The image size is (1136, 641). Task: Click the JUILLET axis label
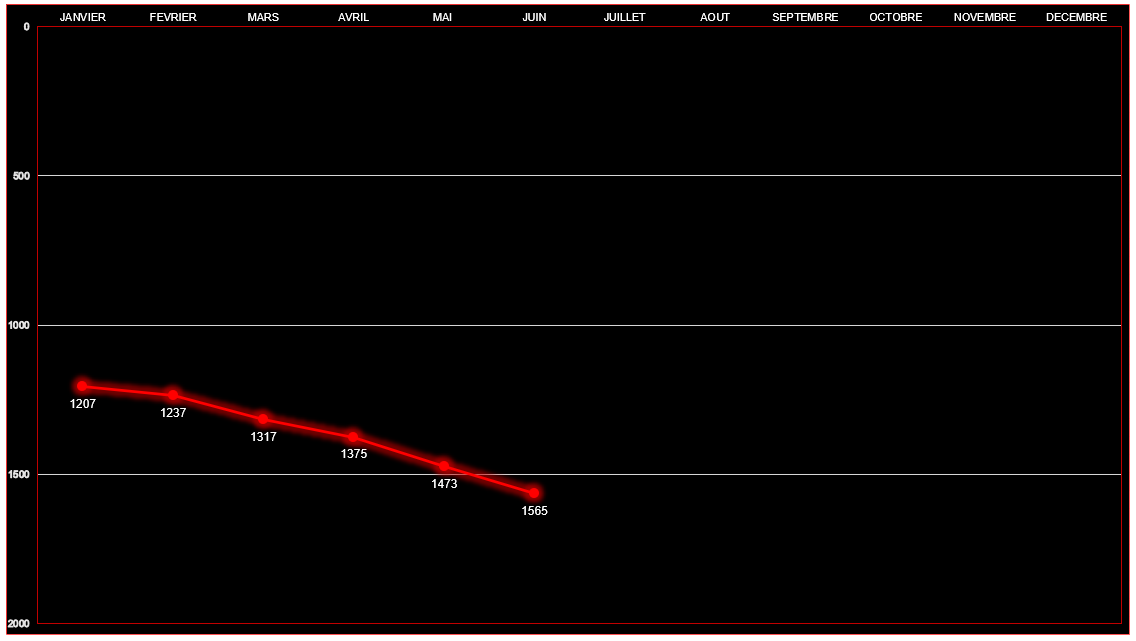pos(624,17)
